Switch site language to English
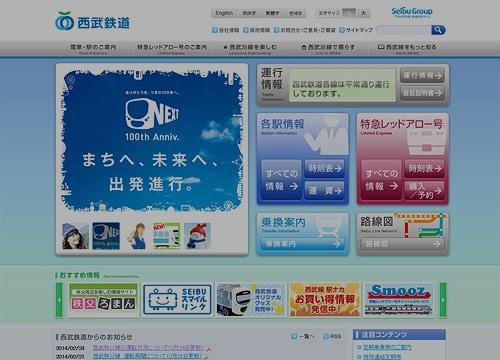500x360 pixels. tap(224, 13)
